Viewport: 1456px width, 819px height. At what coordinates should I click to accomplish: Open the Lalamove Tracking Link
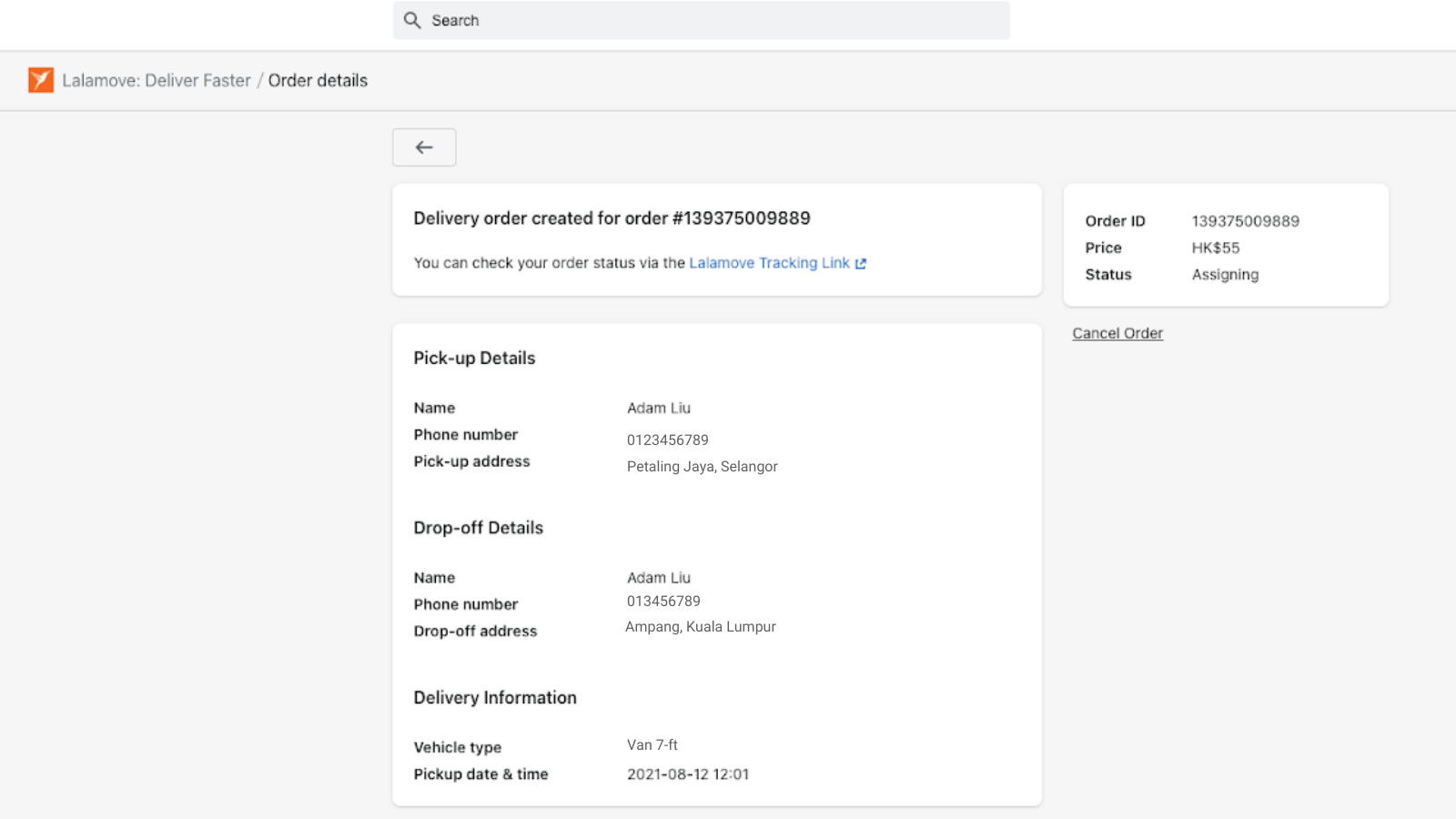(x=767, y=263)
